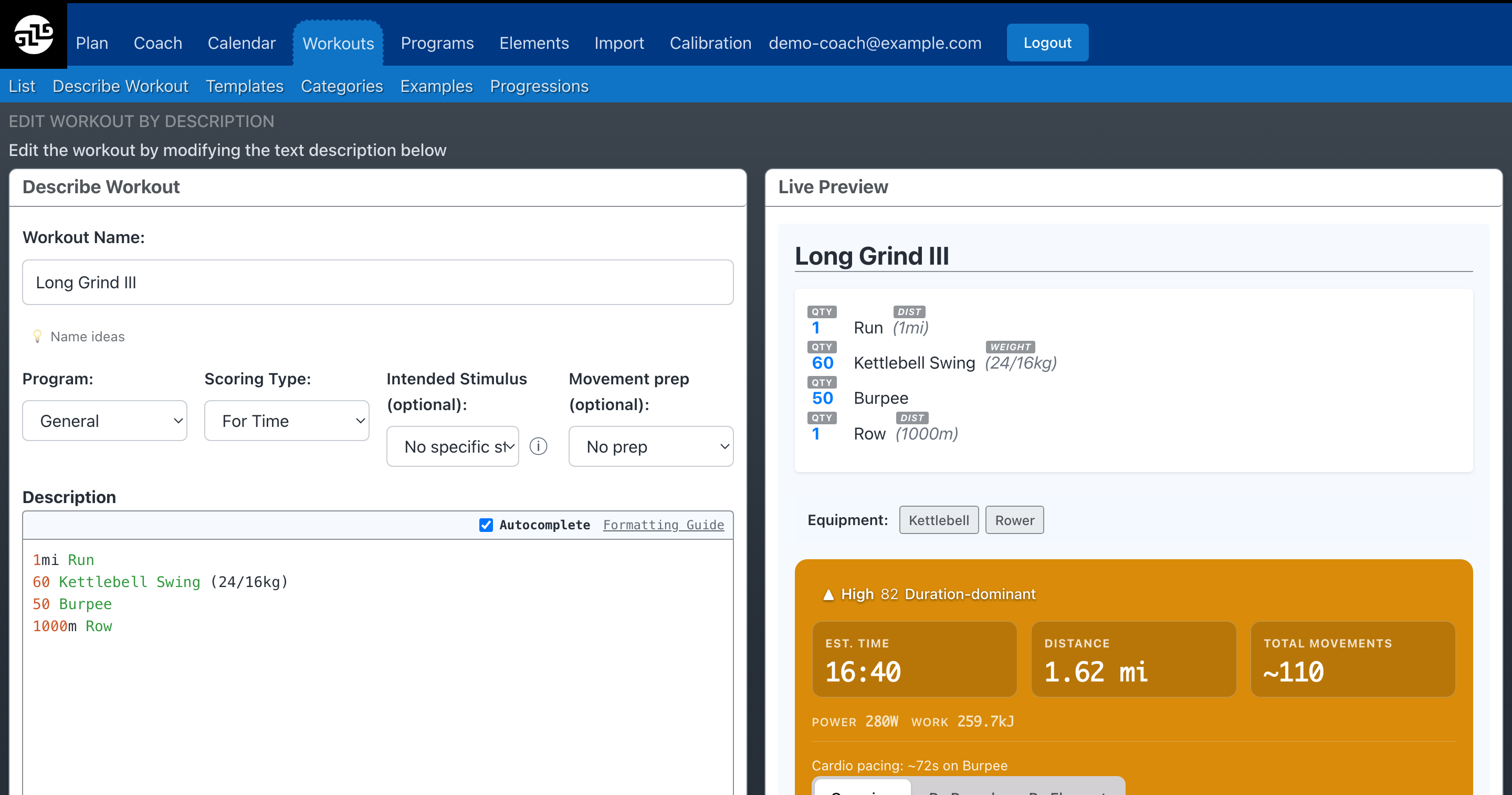Open the Templates sub-navigation link
This screenshot has width=1512, height=795.
(244, 86)
